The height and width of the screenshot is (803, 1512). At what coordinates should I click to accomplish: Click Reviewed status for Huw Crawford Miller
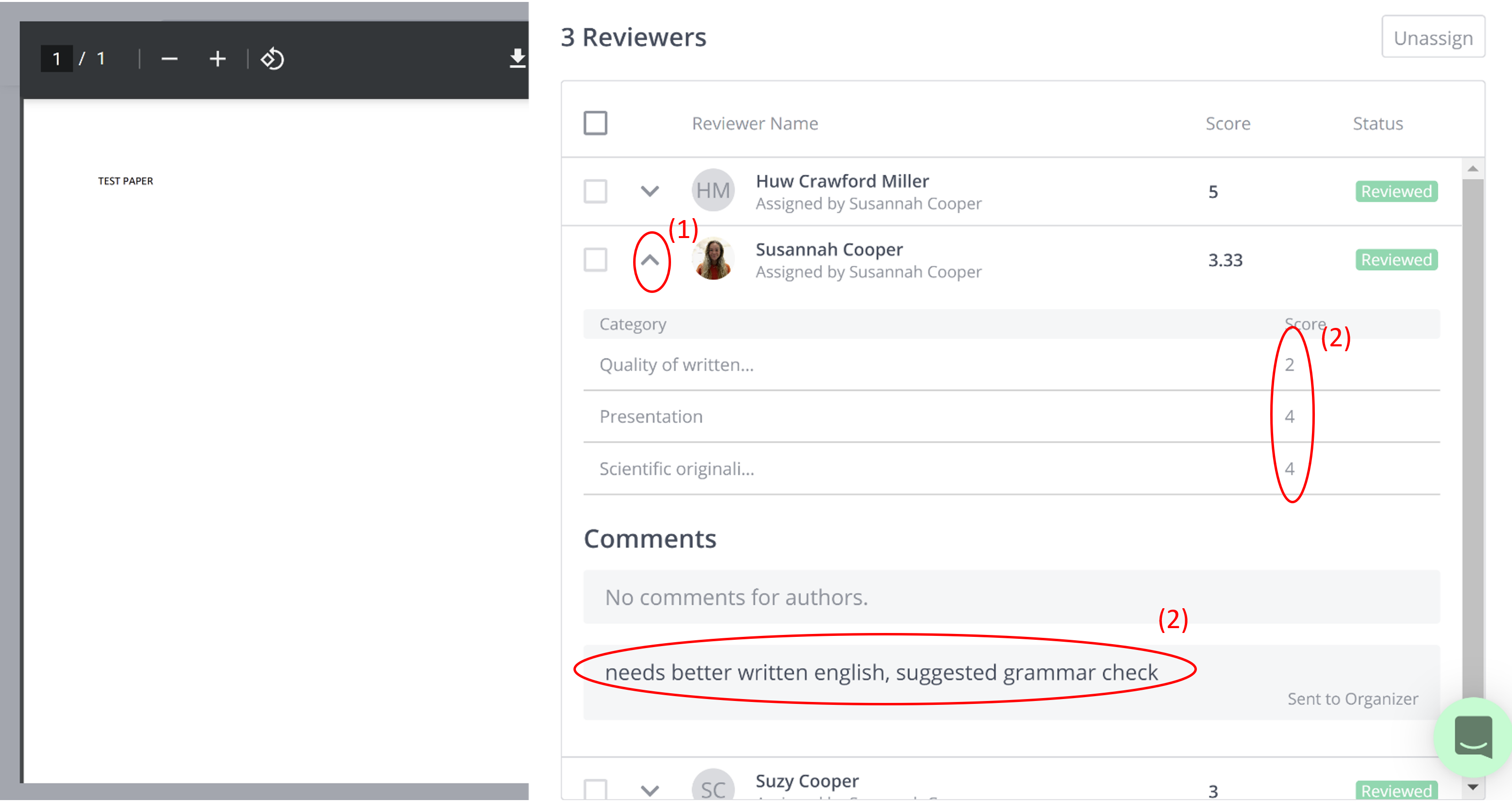[x=1396, y=191]
